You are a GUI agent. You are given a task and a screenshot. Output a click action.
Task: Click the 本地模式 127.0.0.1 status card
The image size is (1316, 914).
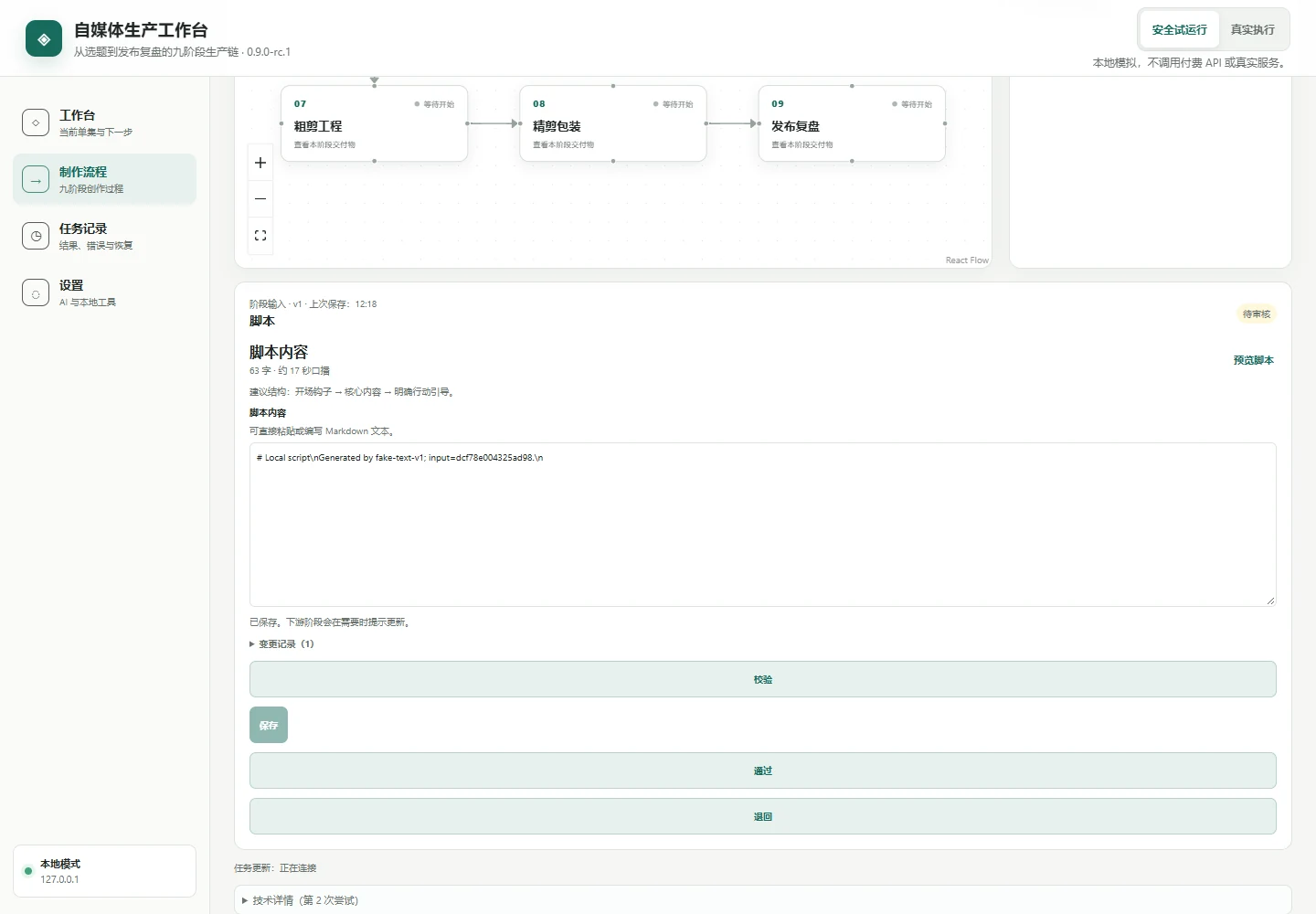[x=104, y=871]
